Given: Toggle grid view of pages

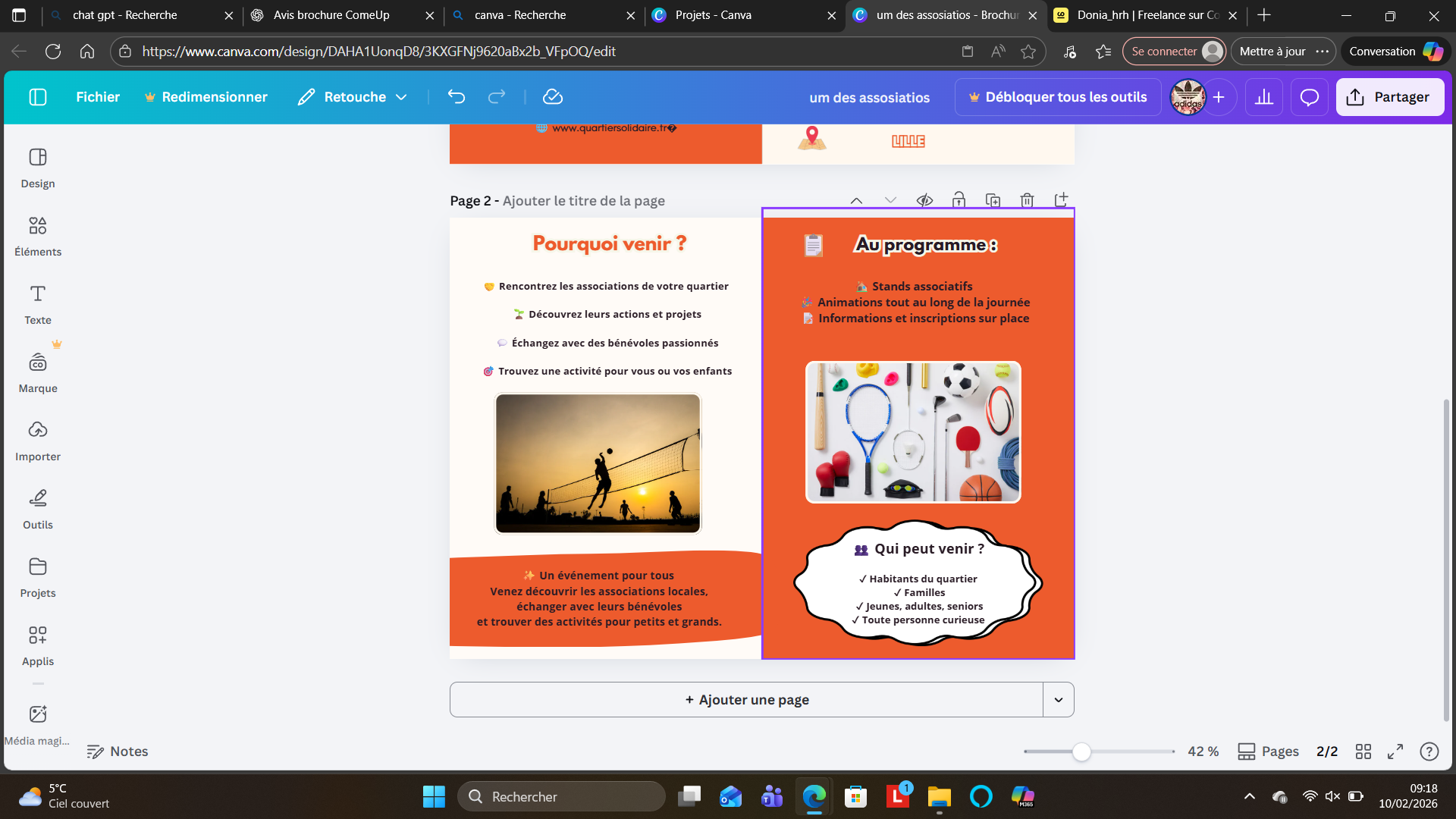Looking at the screenshot, I should click(1363, 752).
